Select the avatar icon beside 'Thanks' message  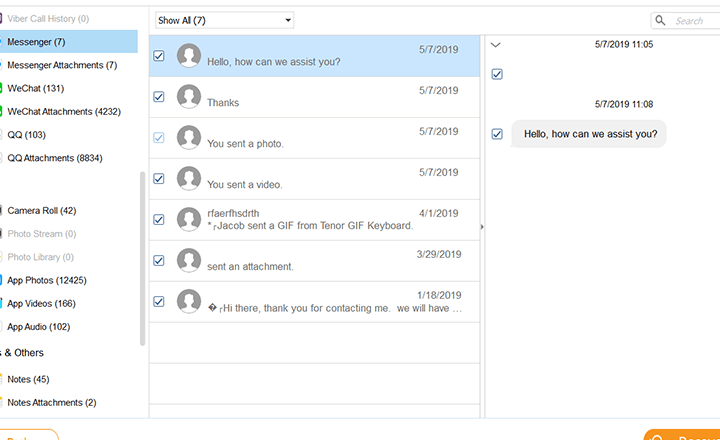(x=189, y=96)
